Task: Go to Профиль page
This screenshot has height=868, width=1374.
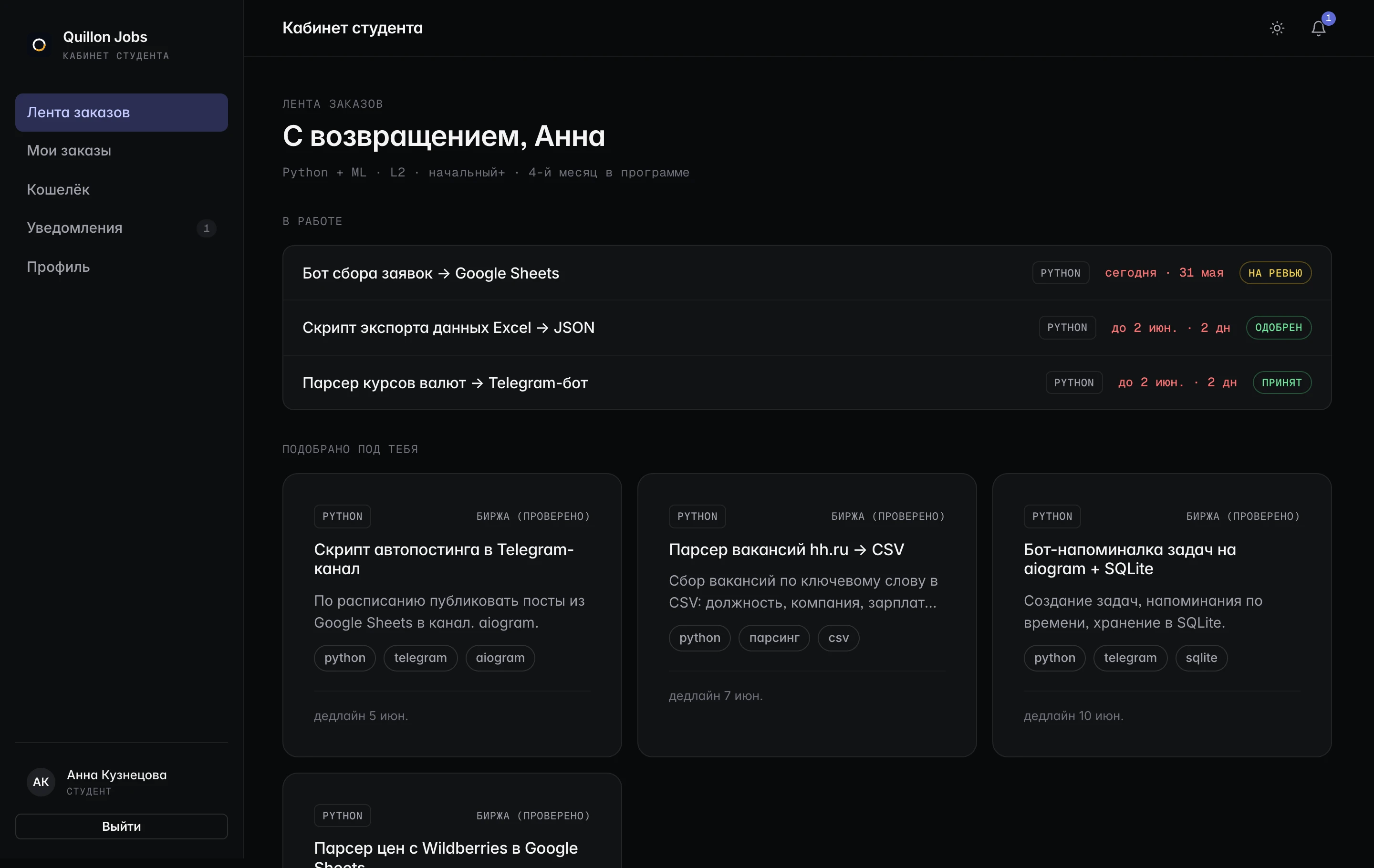Action: (122, 266)
